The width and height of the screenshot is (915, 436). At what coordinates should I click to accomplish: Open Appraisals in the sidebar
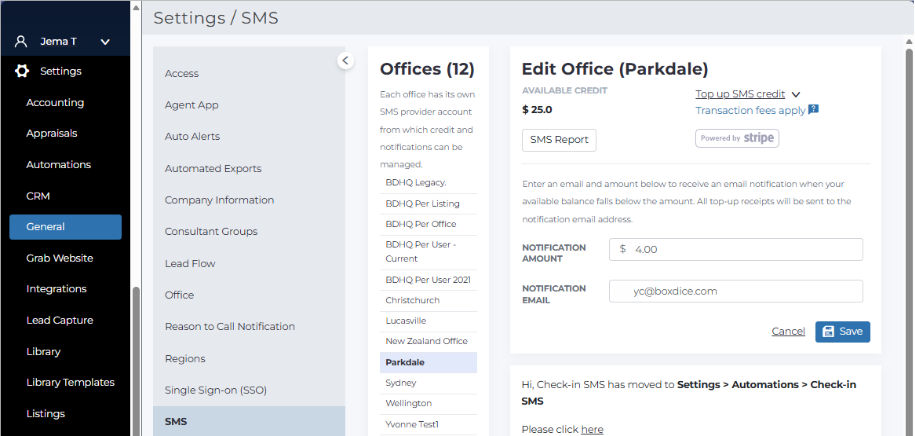(51, 134)
